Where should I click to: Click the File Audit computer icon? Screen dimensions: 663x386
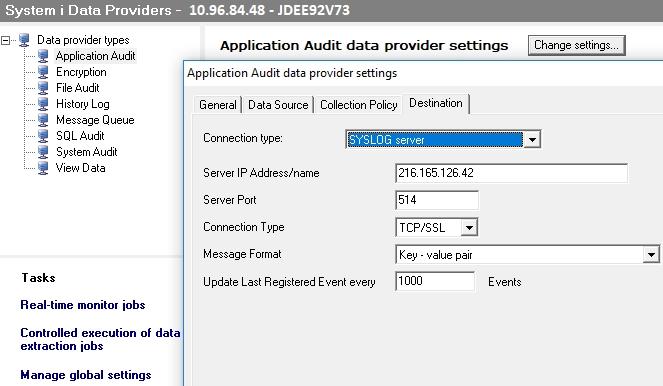coord(43,88)
